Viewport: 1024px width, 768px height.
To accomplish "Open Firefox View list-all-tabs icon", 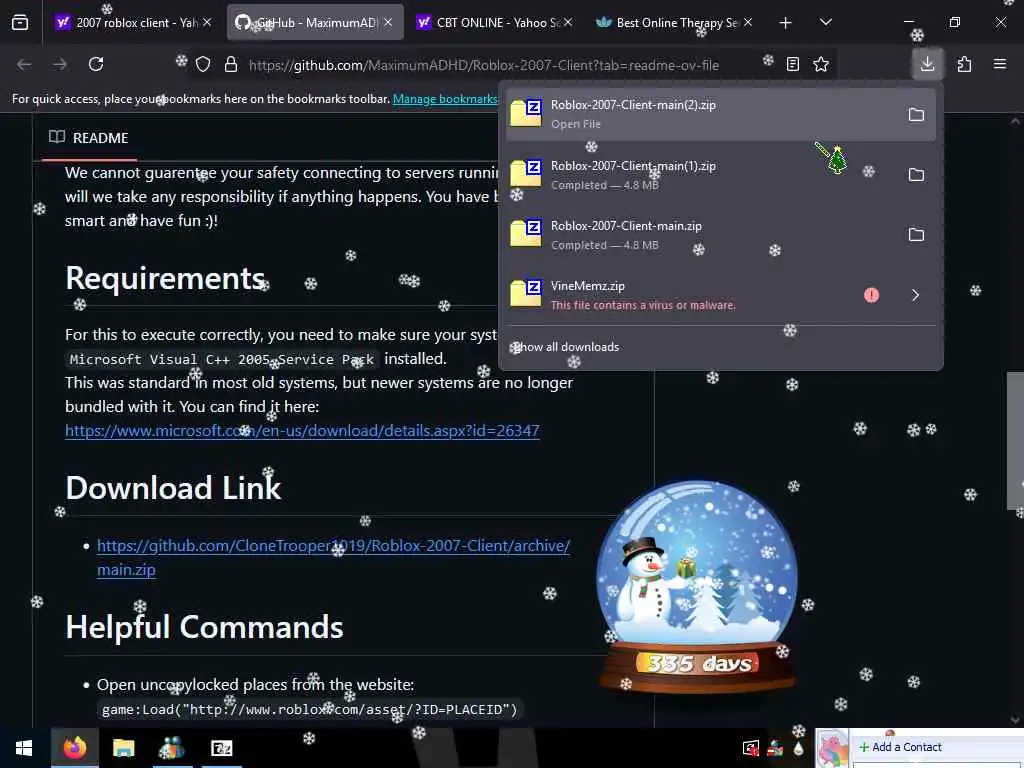I will (20, 23).
